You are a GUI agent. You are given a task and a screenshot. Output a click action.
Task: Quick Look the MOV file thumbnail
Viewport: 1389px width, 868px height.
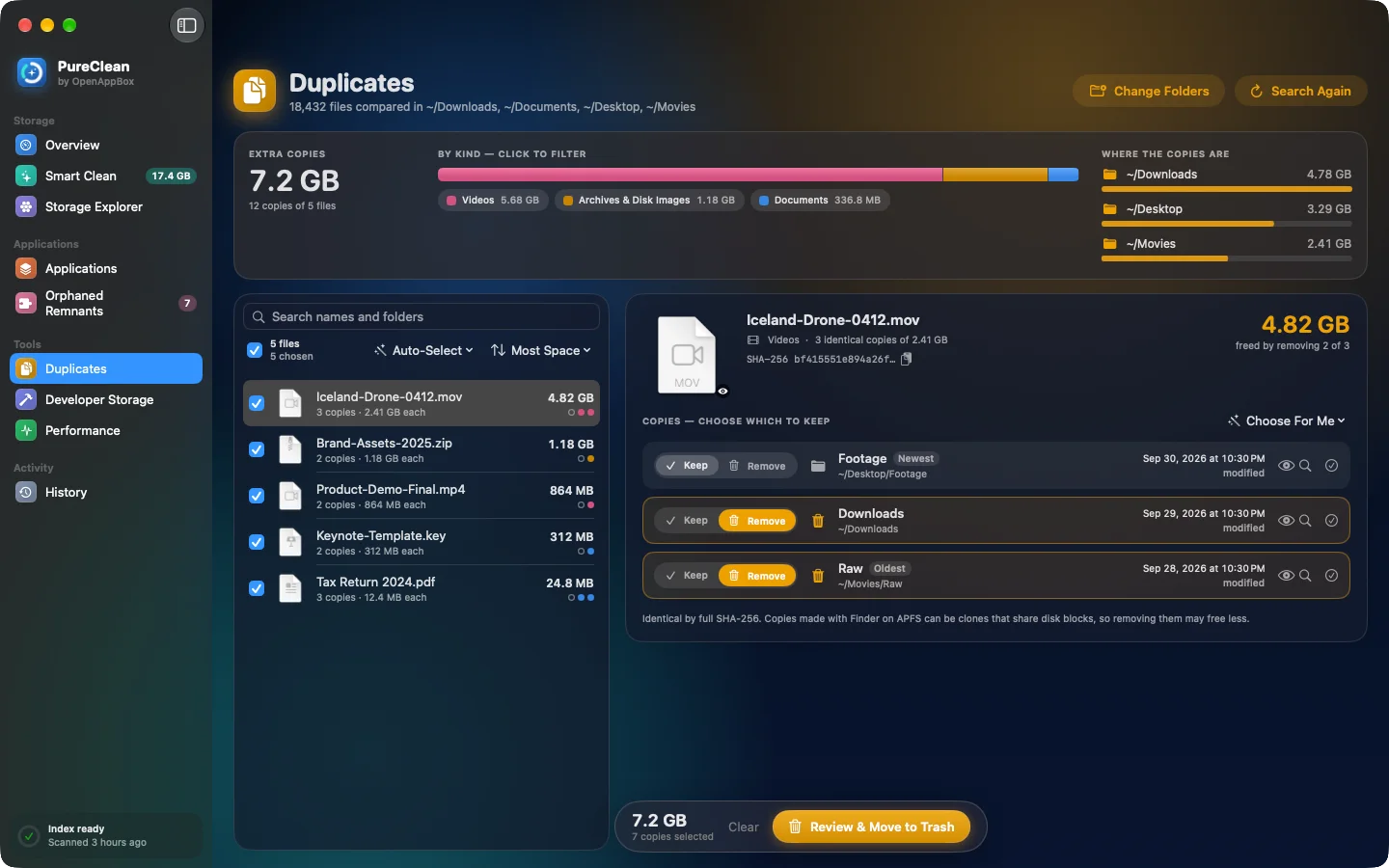(687, 355)
